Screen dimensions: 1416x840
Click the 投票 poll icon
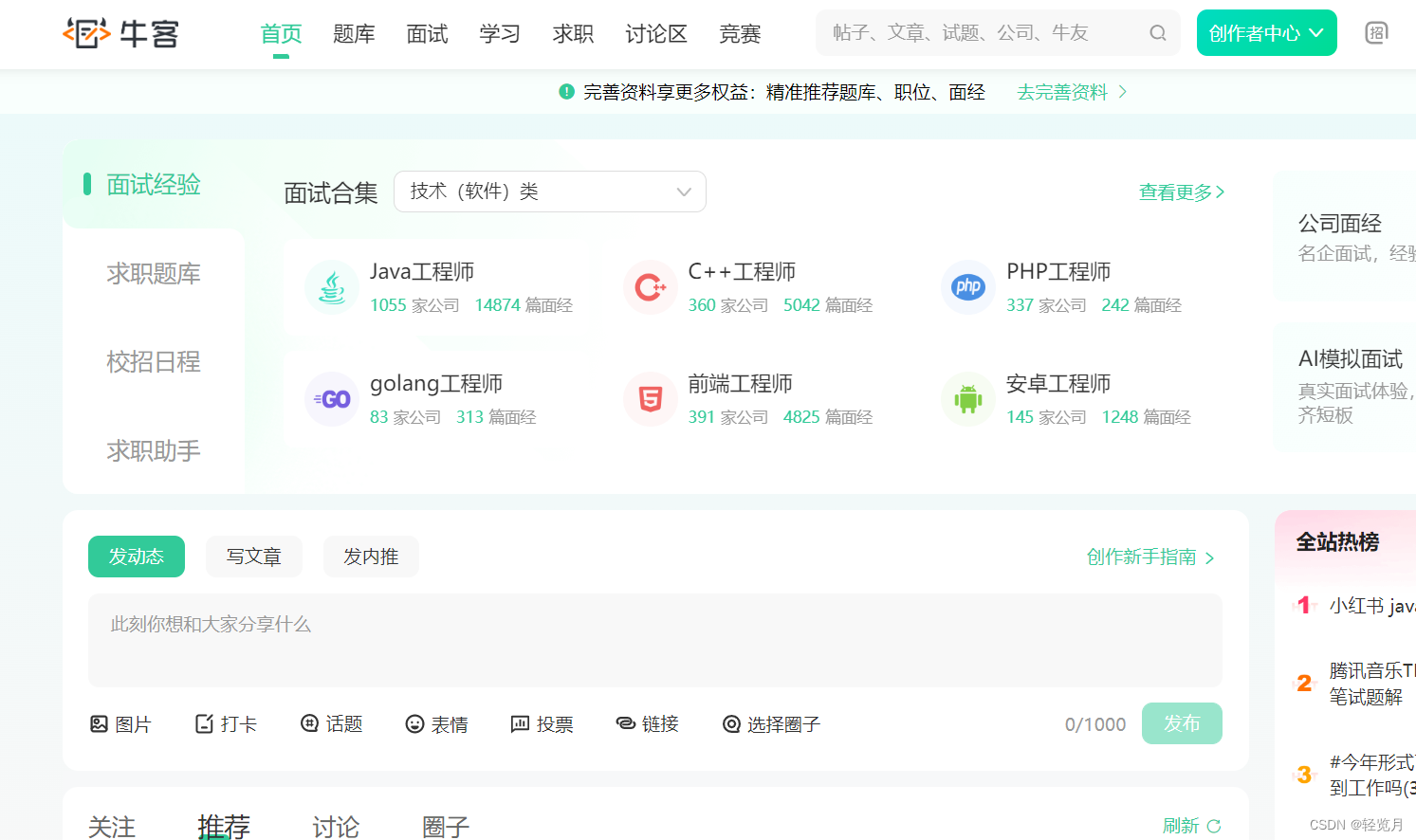tap(520, 724)
